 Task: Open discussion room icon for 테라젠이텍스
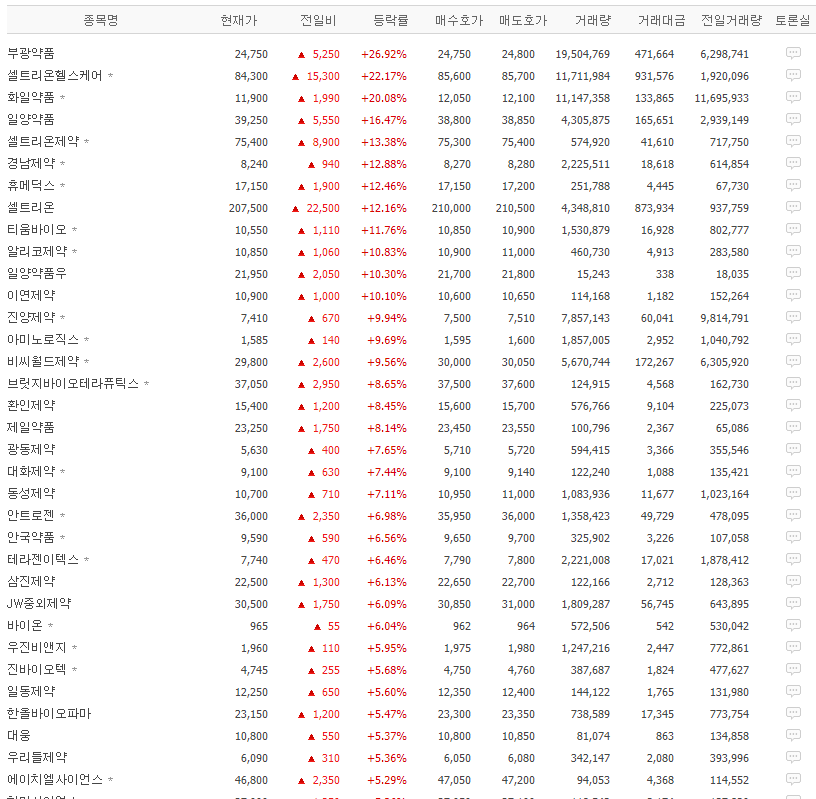pyautogui.click(x=793, y=559)
